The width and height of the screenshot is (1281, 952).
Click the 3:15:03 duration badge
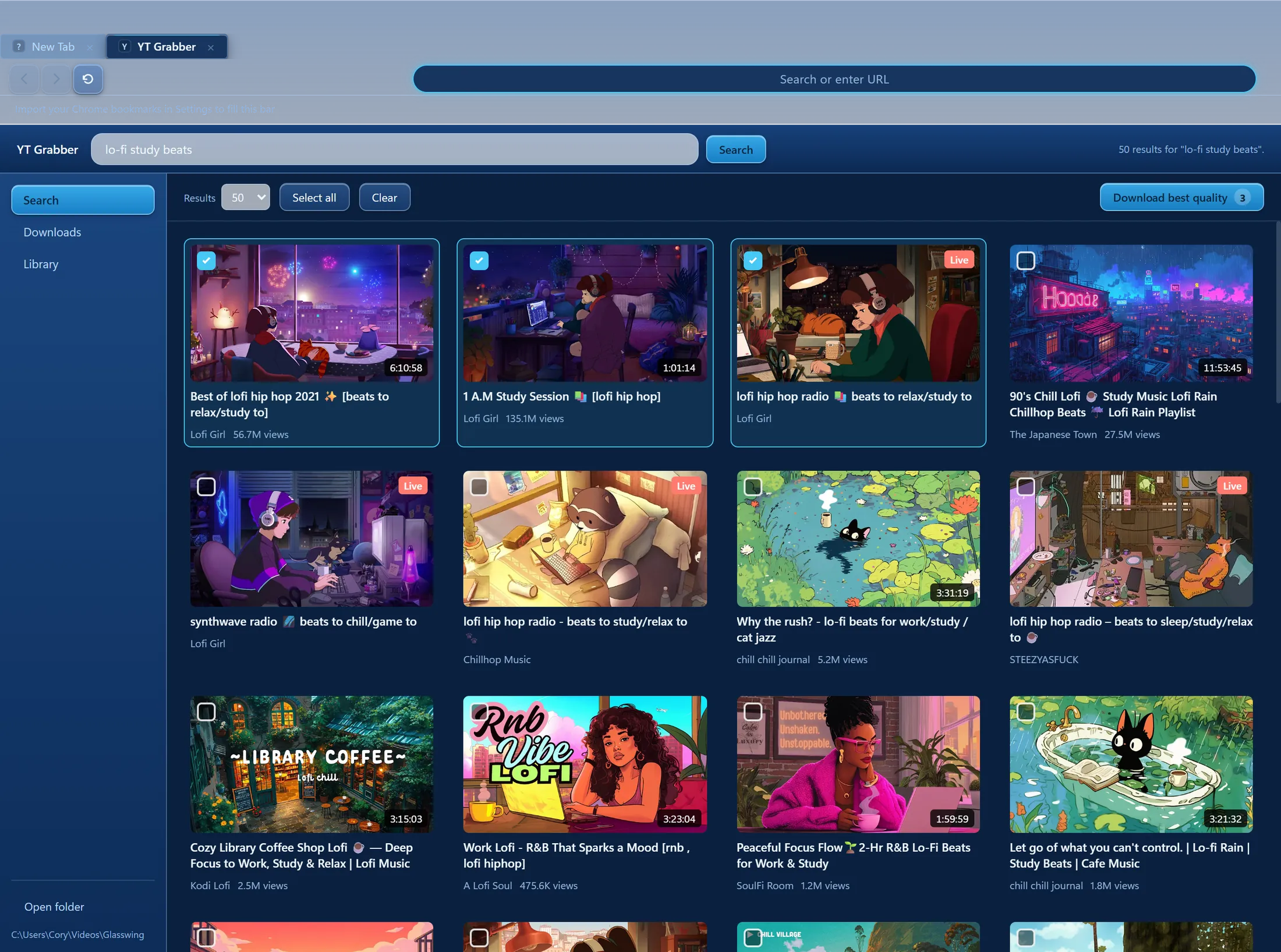406,819
